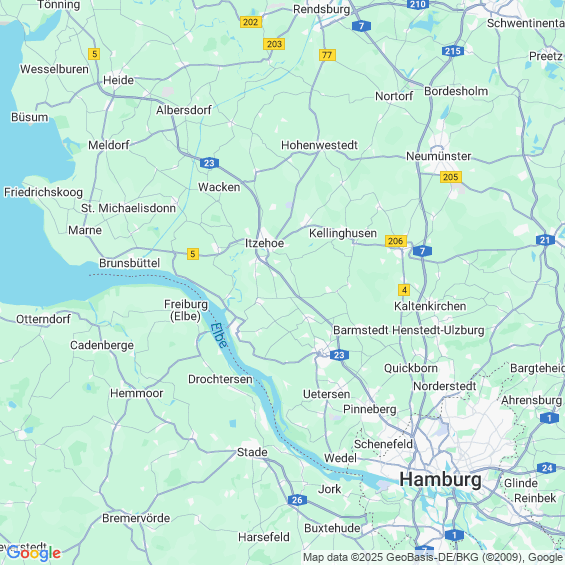This screenshot has width=565, height=565.
Task: Select the yellow 206 road shield
Action: click(x=396, y=241)
